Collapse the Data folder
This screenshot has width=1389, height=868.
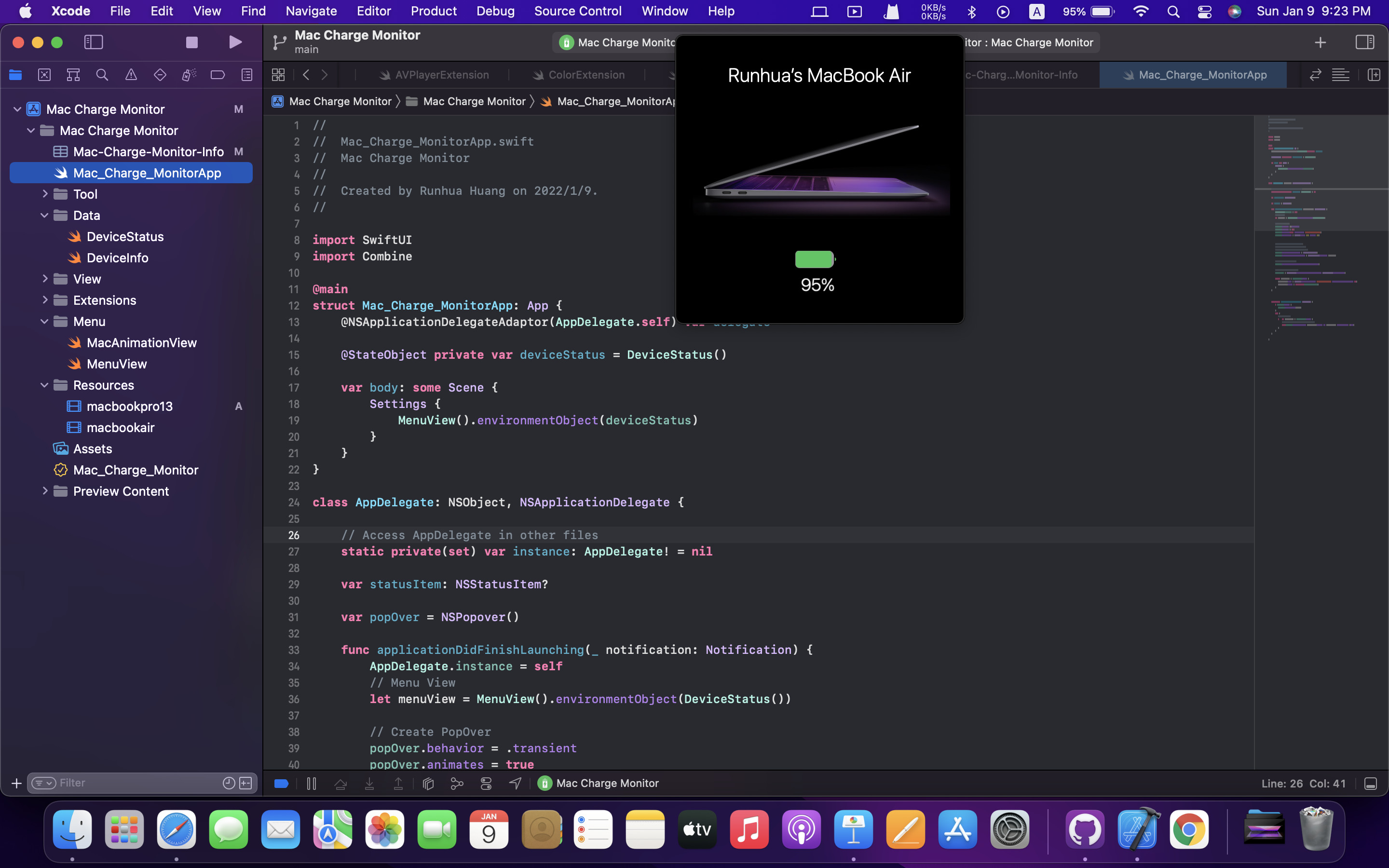pyautogui.click(x=45, y=215)
